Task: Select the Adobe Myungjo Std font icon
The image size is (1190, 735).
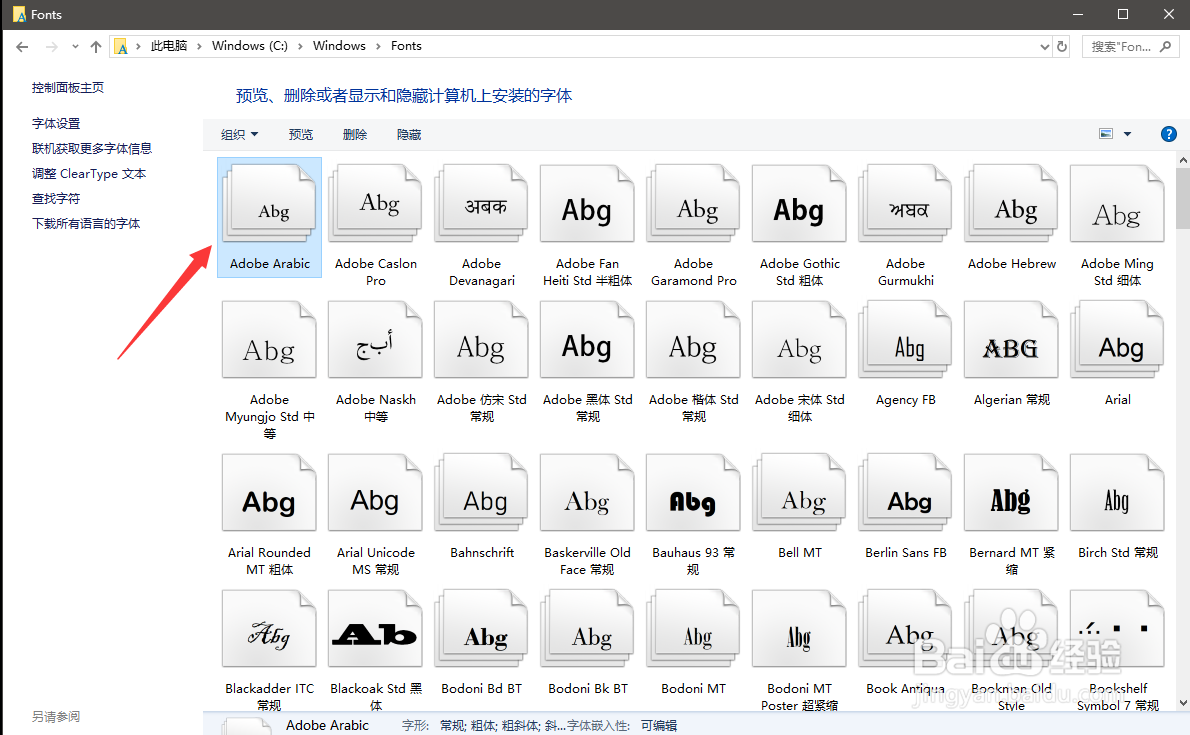Action: 269,339
